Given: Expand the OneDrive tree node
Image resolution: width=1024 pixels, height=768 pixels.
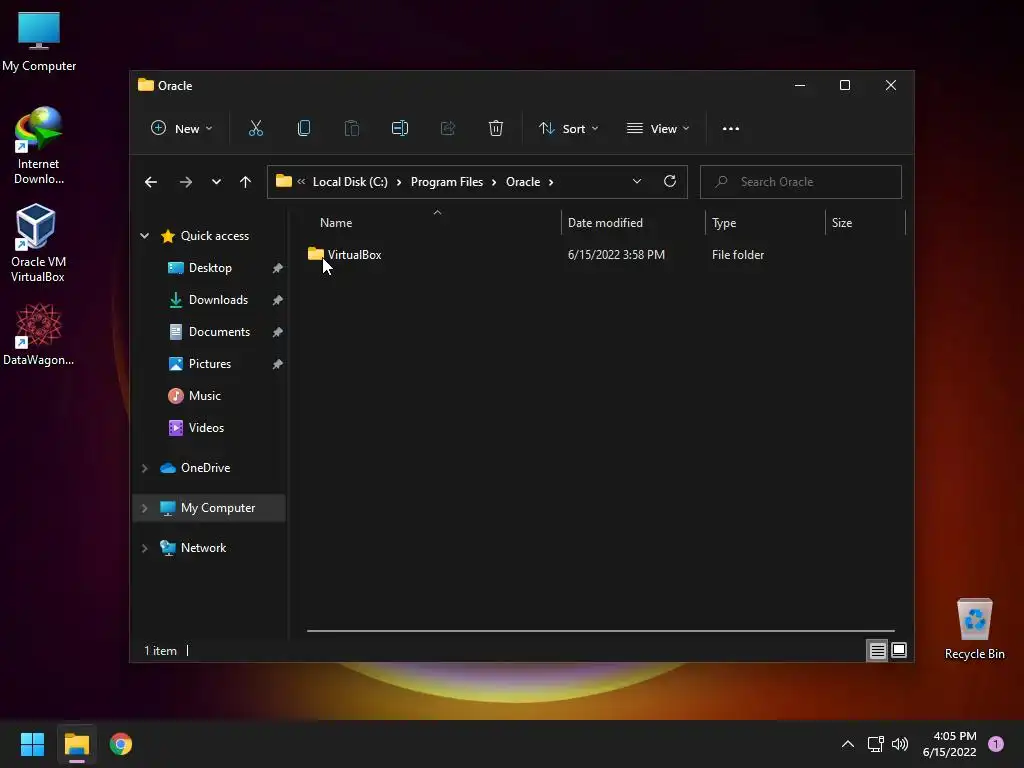Looking at the screenshot, I should 144,468.
